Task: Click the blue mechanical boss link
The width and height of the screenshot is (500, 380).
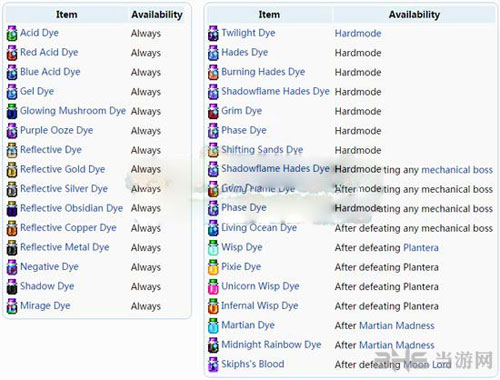Action: 457,170
